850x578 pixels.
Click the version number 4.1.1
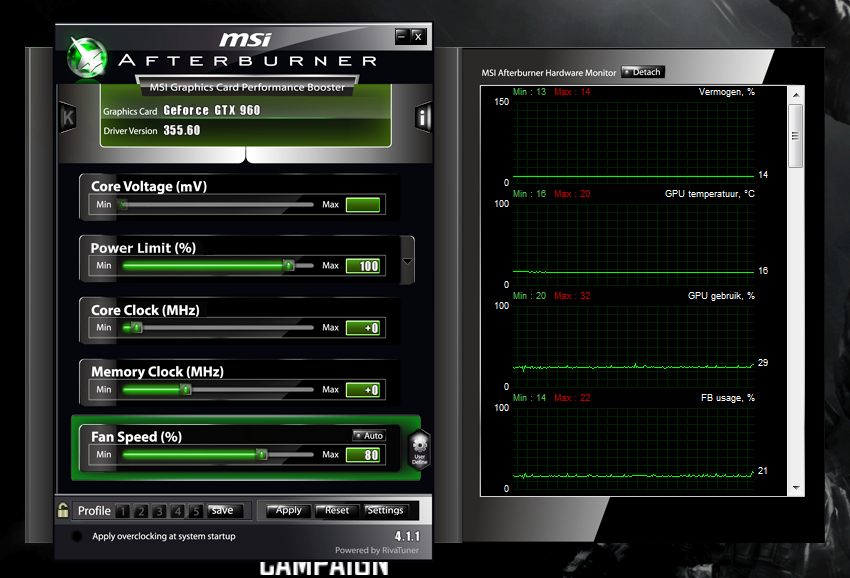click(407, 536)
